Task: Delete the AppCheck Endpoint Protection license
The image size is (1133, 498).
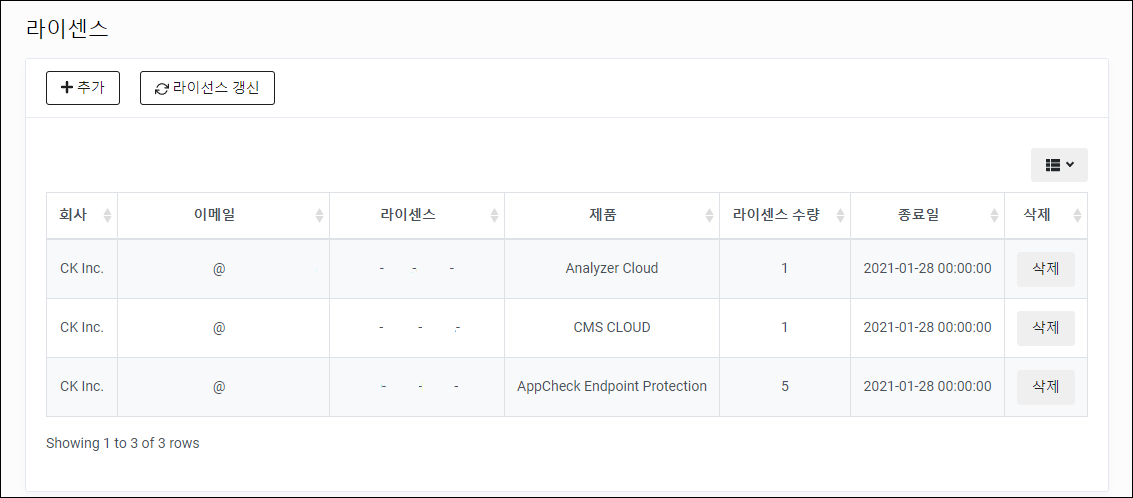Action: [1046, 387]
